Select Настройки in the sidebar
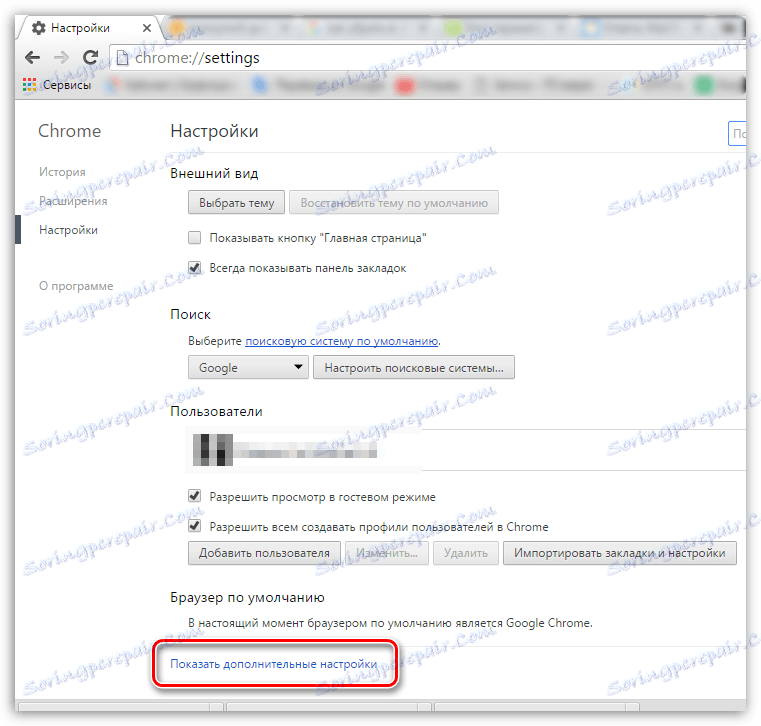The width and height of the screenshot is (761, 726). [68, 230]
